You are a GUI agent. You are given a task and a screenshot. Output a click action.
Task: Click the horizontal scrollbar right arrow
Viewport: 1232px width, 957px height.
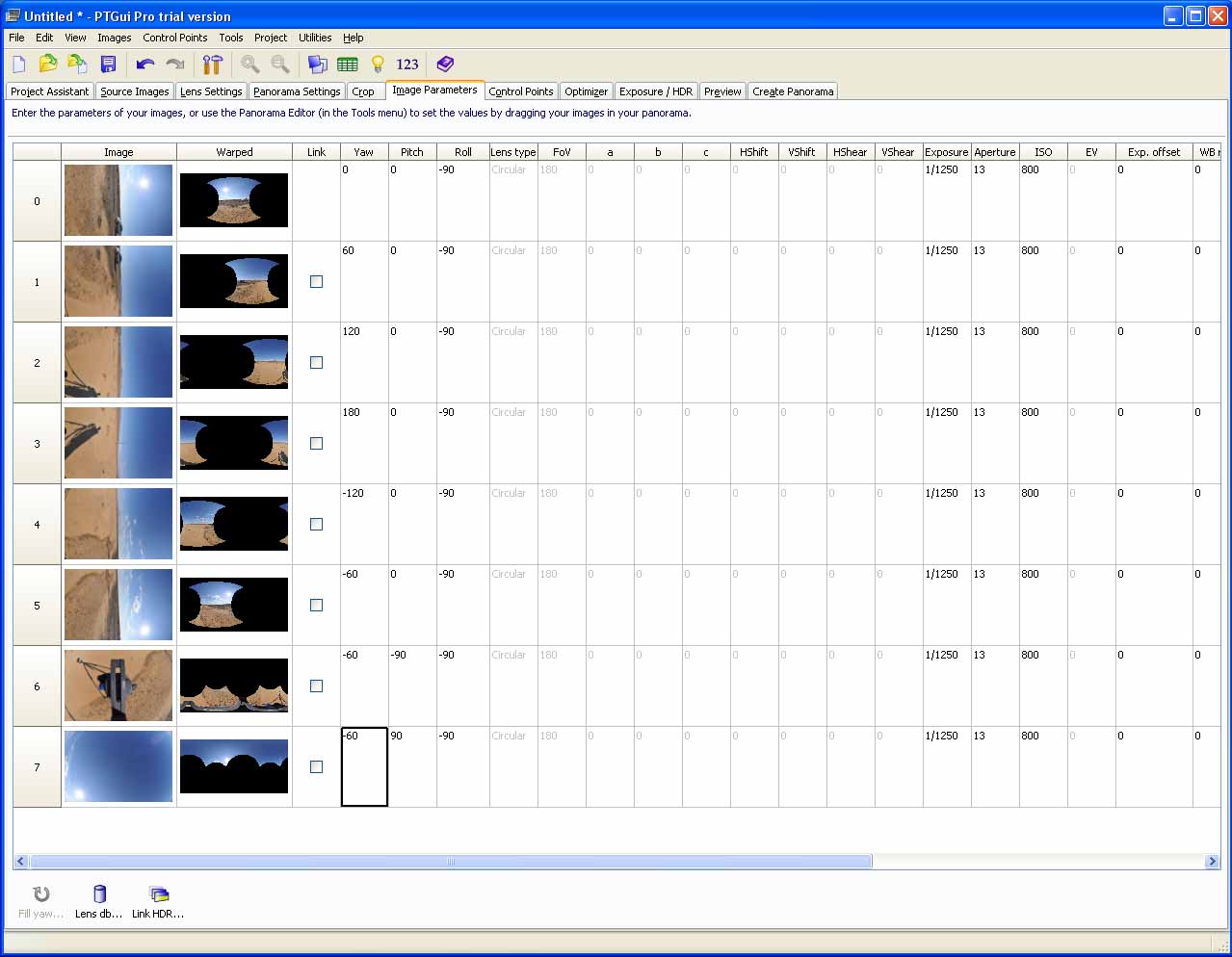click(1212, 862)
